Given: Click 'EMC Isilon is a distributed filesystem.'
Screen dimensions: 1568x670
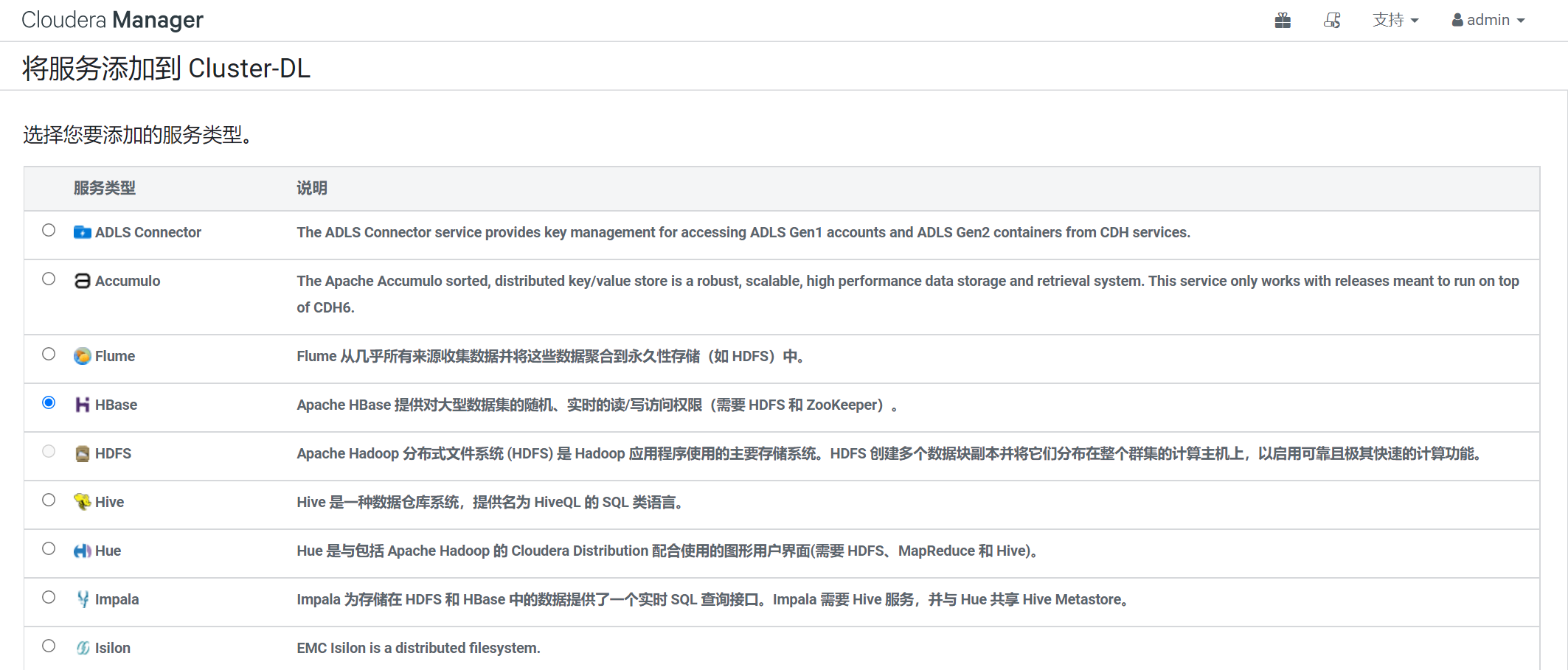Looking at the screenshot, I should [419, 649].
